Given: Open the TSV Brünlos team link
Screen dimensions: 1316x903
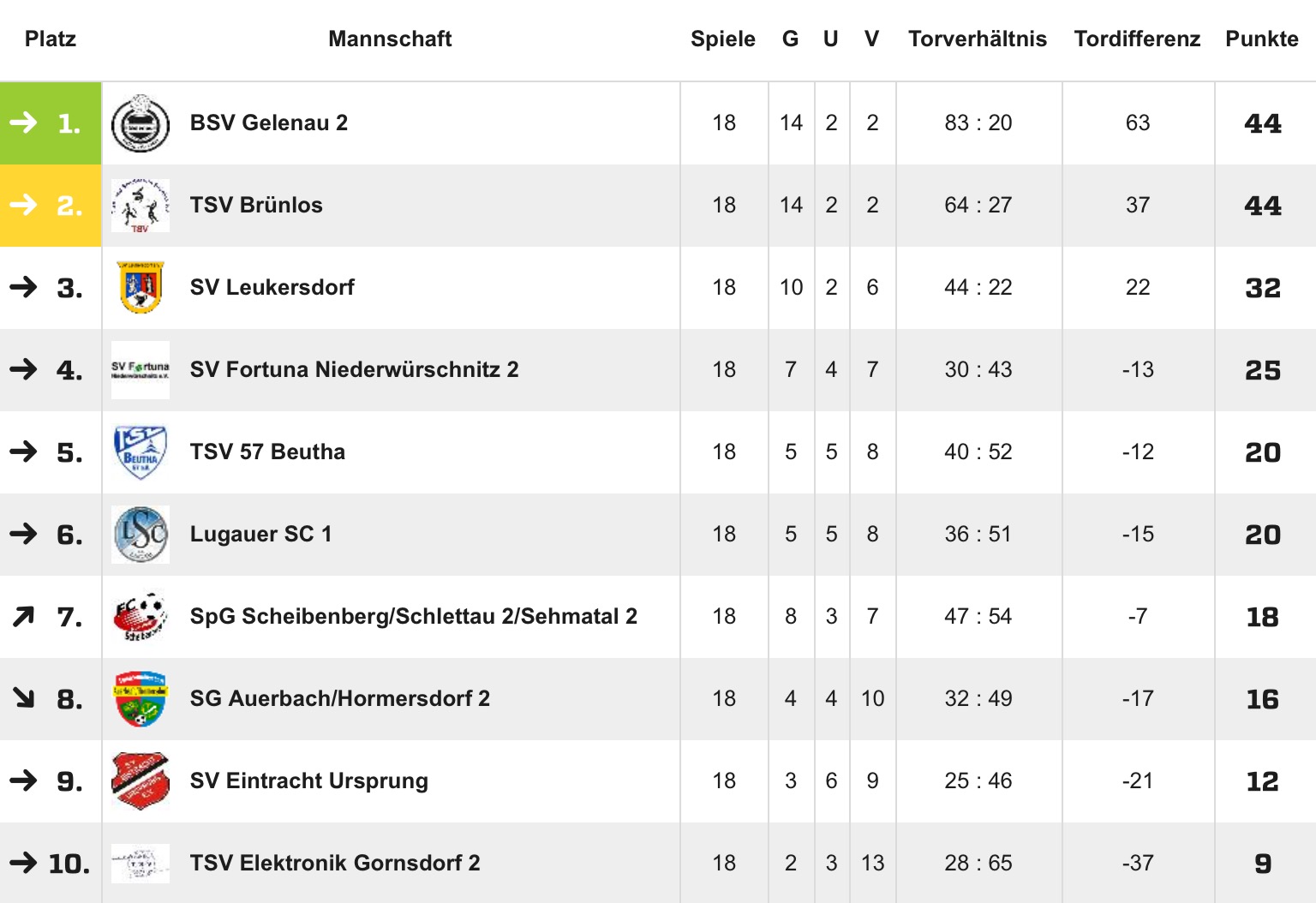Looking at the screenshot, I should tap(256, 206).
